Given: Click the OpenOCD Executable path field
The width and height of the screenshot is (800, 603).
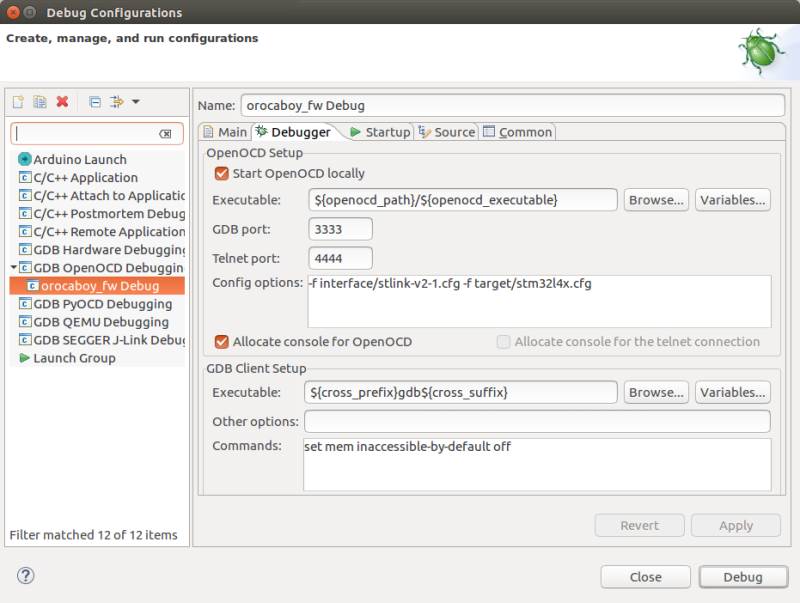Looking at the screenshot, I should (463, 200).
